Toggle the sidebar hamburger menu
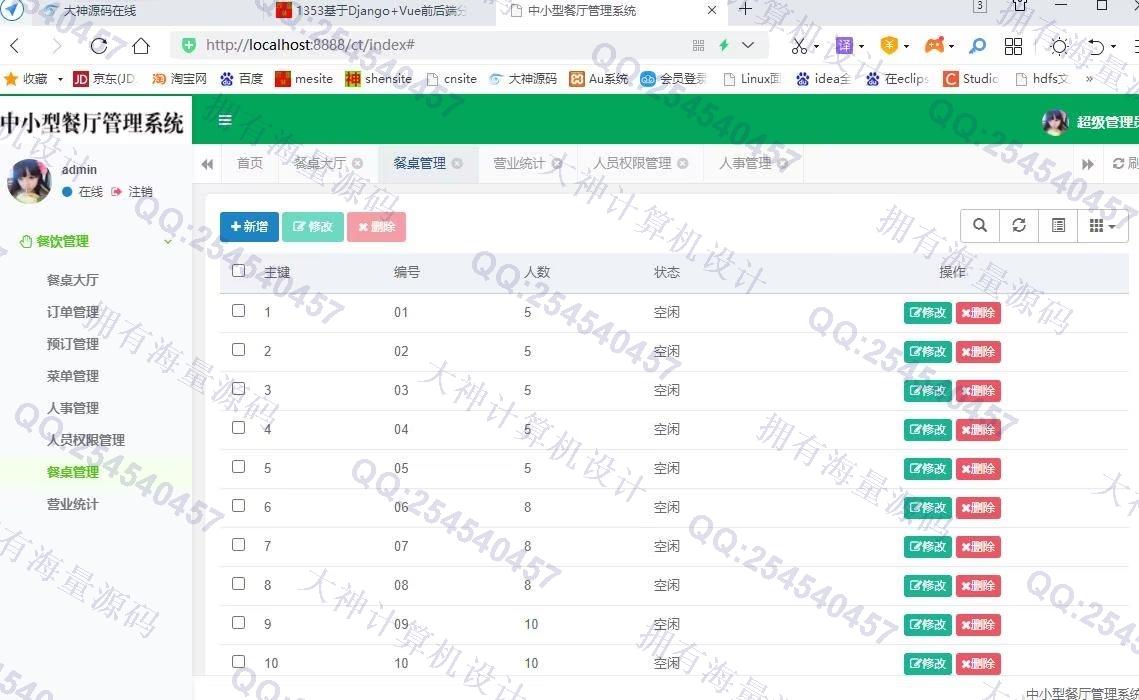Screen dimensions: 1139x700 [x=225, y=120]
